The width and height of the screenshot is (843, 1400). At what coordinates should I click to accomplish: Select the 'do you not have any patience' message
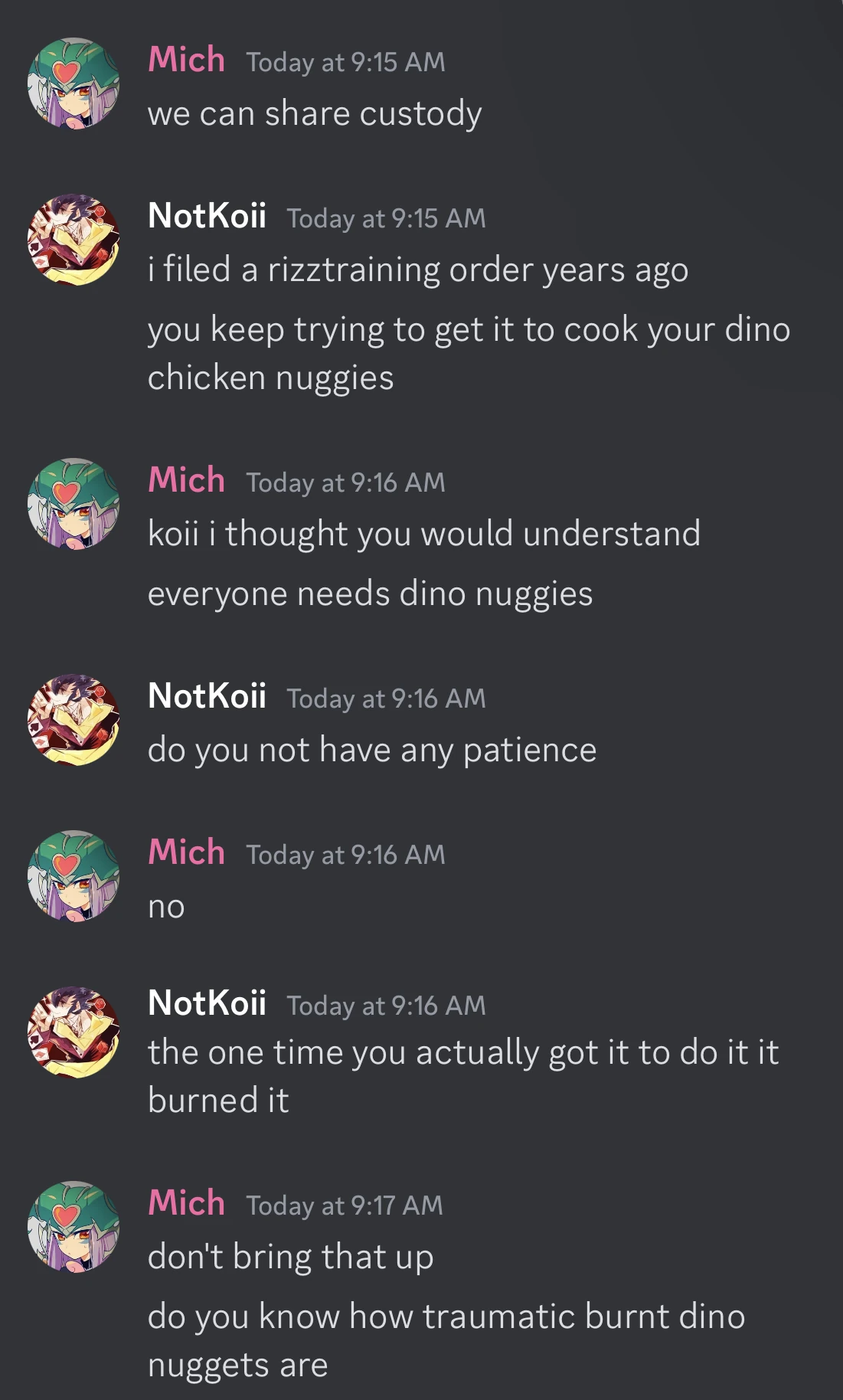373,751
